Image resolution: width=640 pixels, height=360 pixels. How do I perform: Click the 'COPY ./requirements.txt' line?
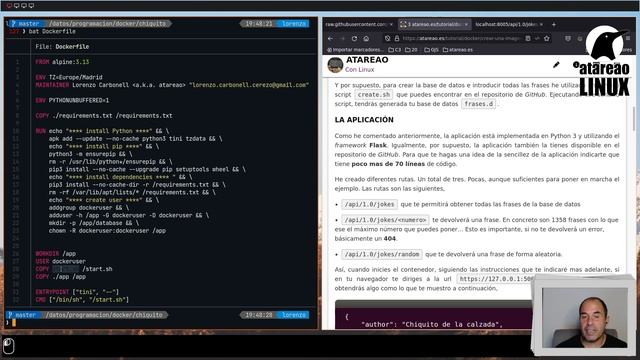104,116
